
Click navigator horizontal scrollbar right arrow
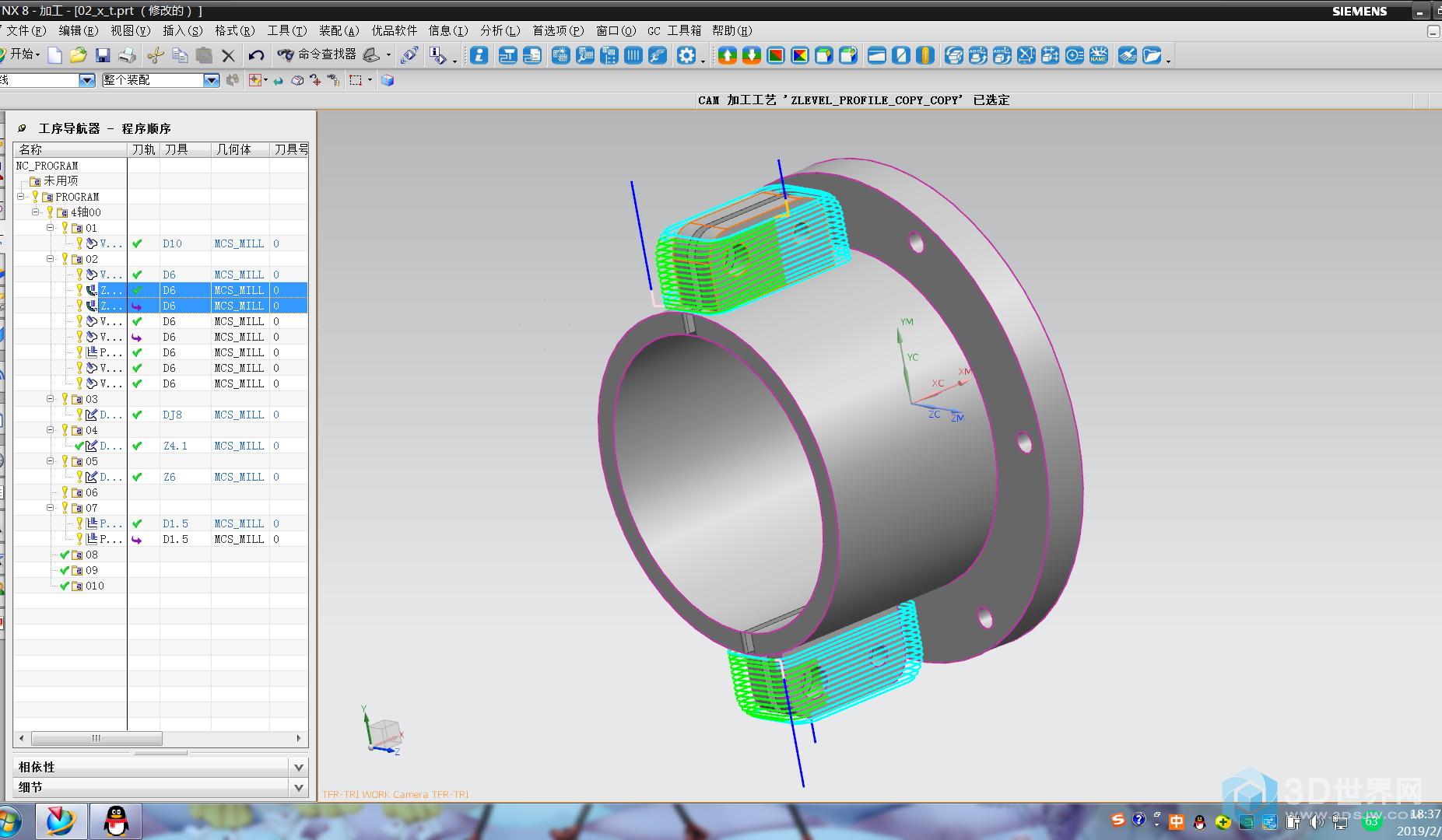coord(299,738)
